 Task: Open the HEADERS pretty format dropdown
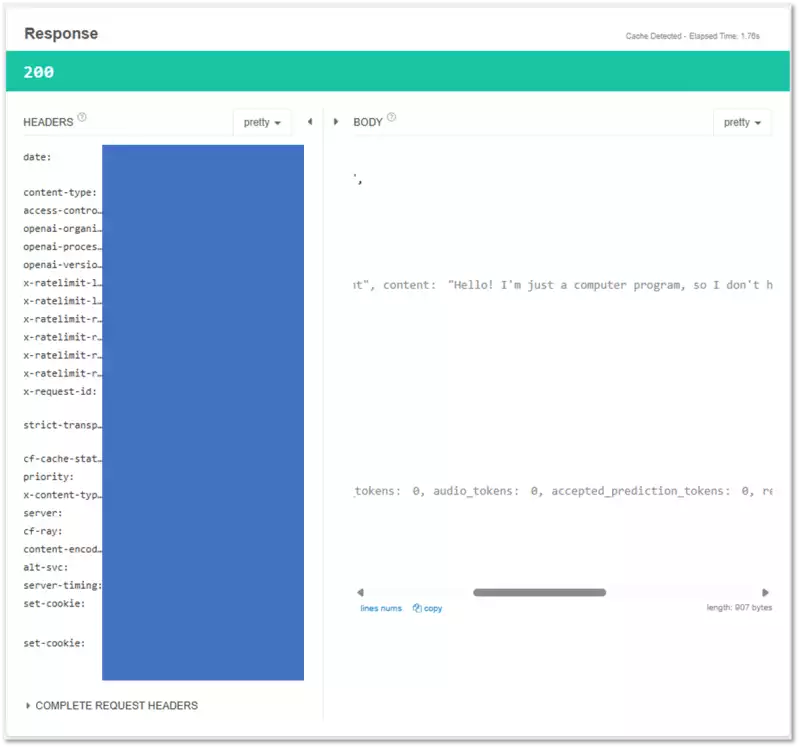pos(262,122)
